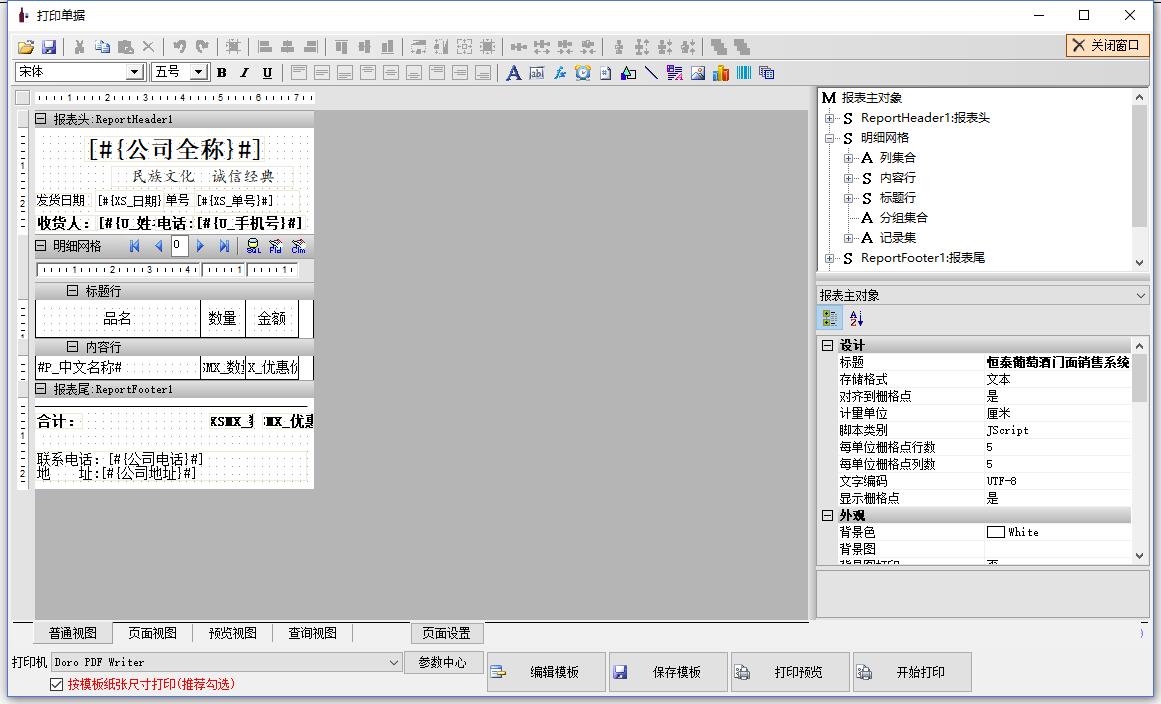Open the 页面设置 tab
This screenshot has height=704, width=1161.
pos(446,633)
